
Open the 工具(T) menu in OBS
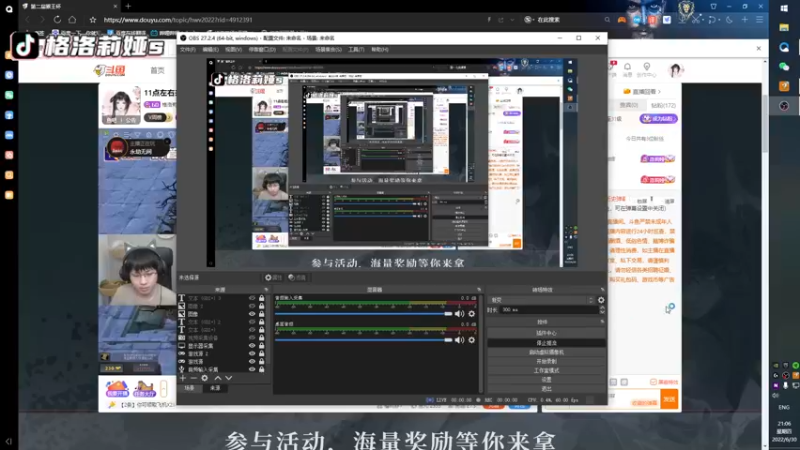click(x=356, y=49)
